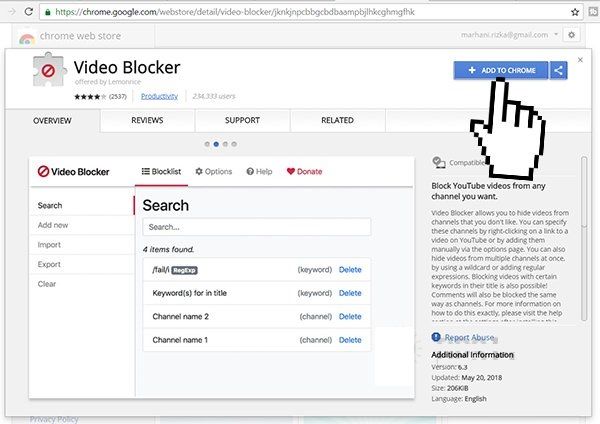This screenshot has width=600, height=424.
Task: Click the Channel name 1 row text
Action: (x=180, y=340)
